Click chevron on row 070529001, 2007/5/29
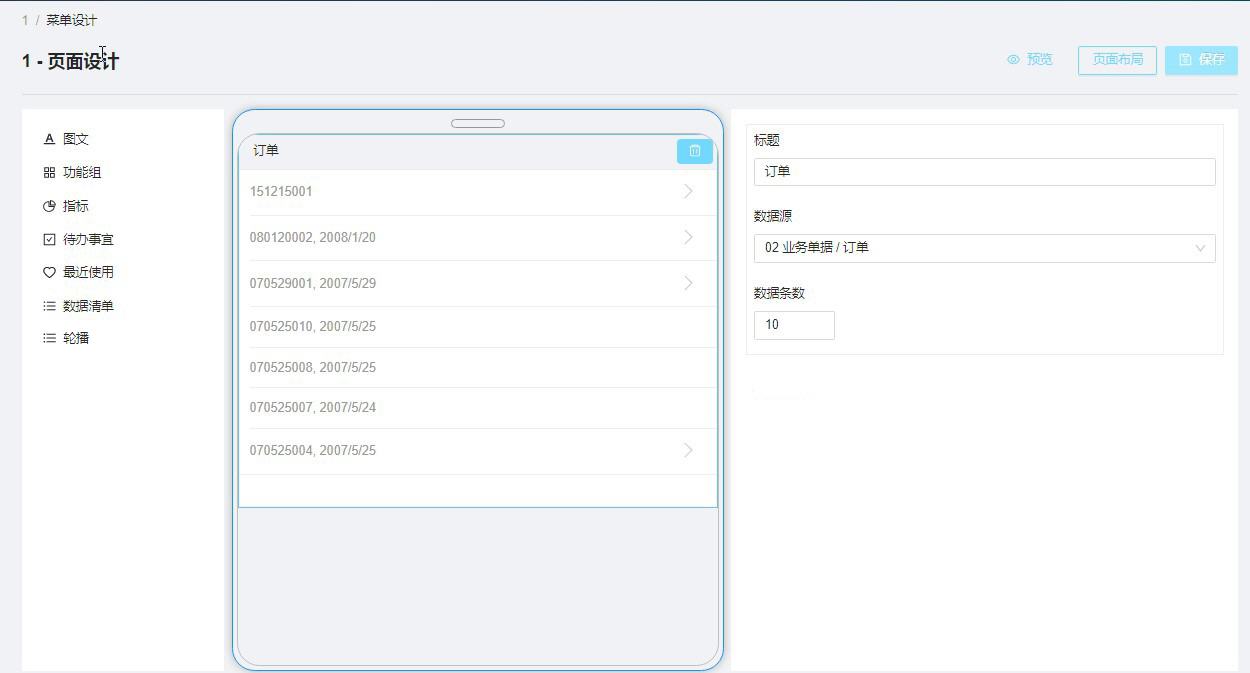This screenshot has width=1250, height=673. coord(688,283)
